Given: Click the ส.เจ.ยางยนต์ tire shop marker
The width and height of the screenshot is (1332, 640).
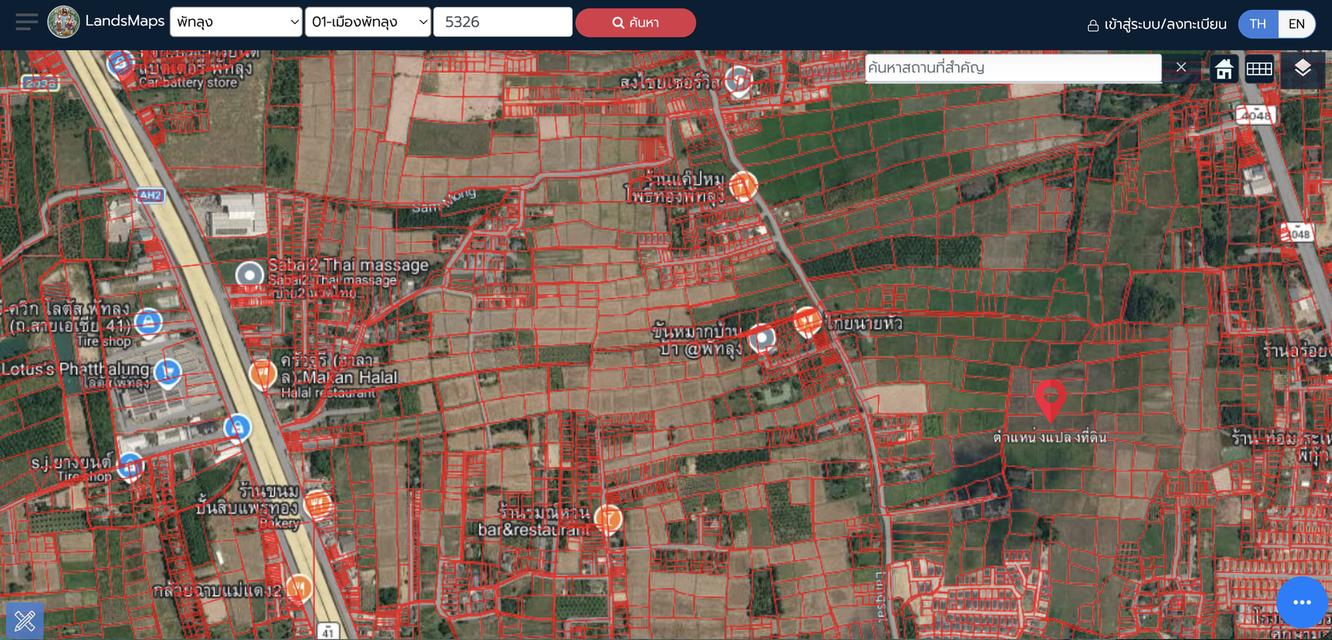Looking at the screenshot, I should click(x=130, y=466).
